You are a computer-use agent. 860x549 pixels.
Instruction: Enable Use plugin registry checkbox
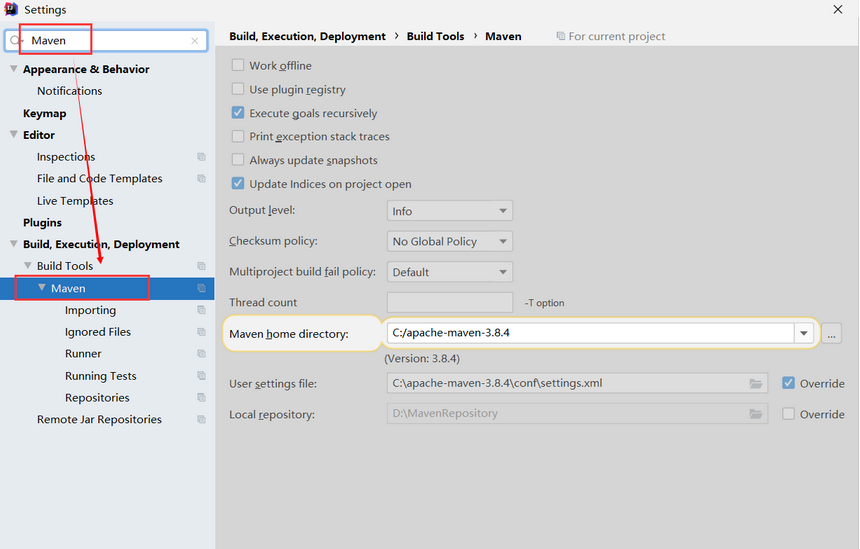pos(238,89)
